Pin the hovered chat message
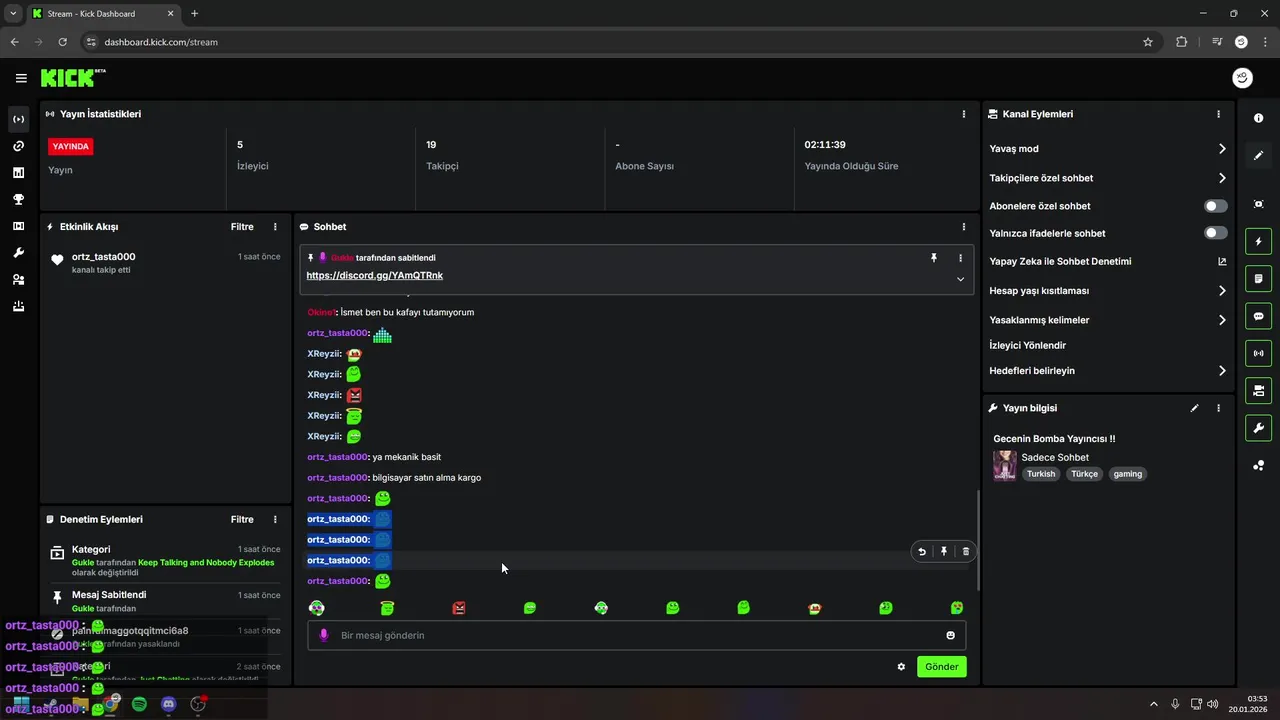 (944, 551)
